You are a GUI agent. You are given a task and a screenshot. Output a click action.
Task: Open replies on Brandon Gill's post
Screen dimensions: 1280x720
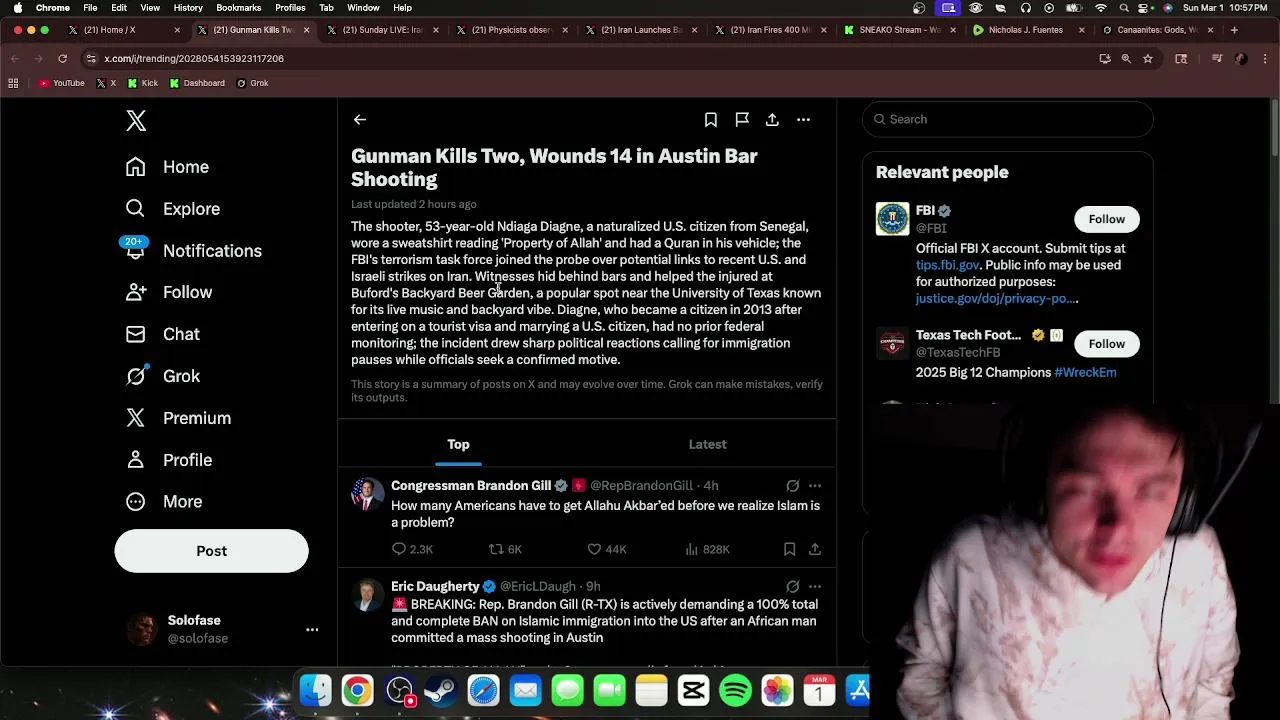click(412, 549)
